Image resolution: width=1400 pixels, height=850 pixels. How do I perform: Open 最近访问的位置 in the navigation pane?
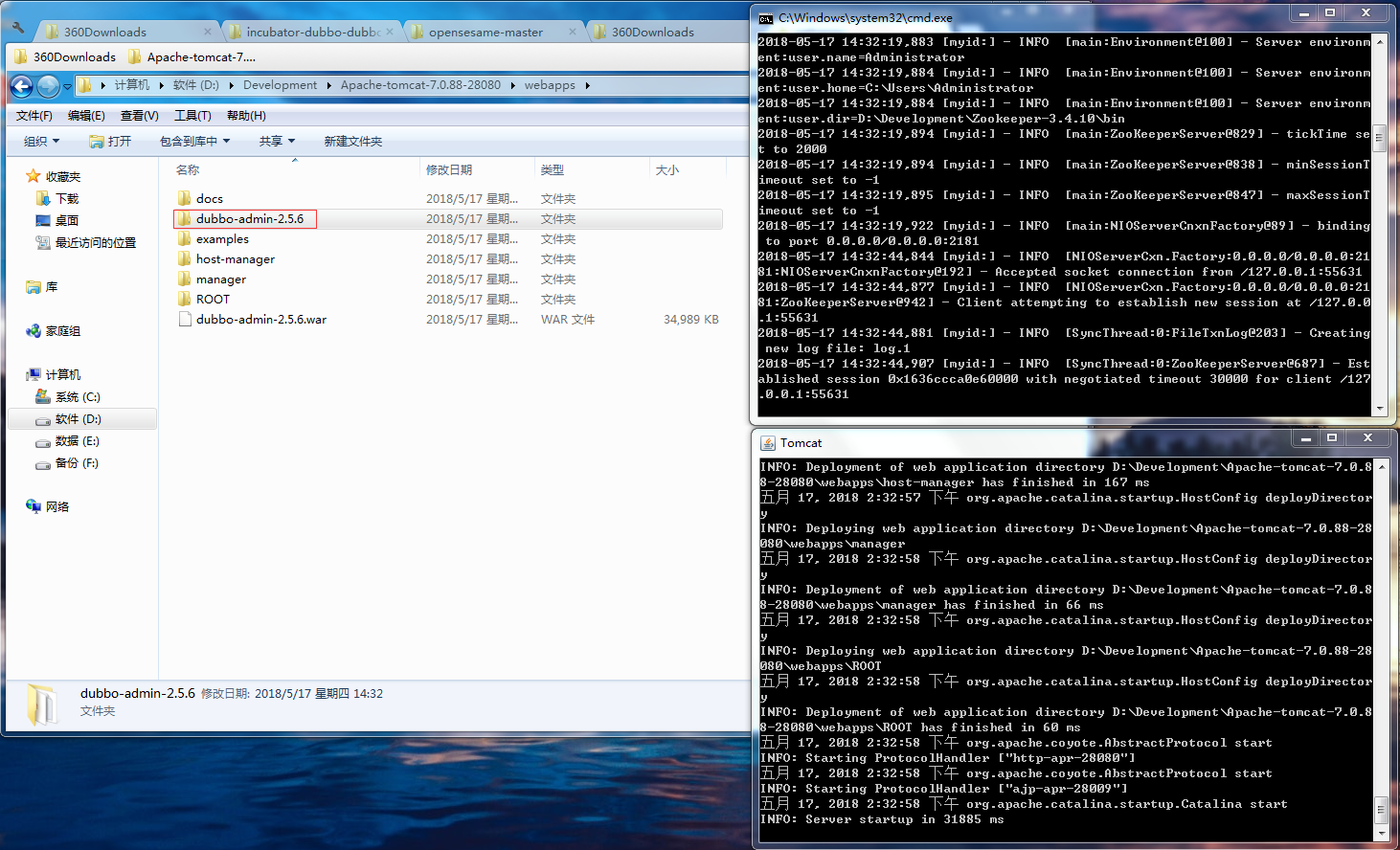click(96, 243)
